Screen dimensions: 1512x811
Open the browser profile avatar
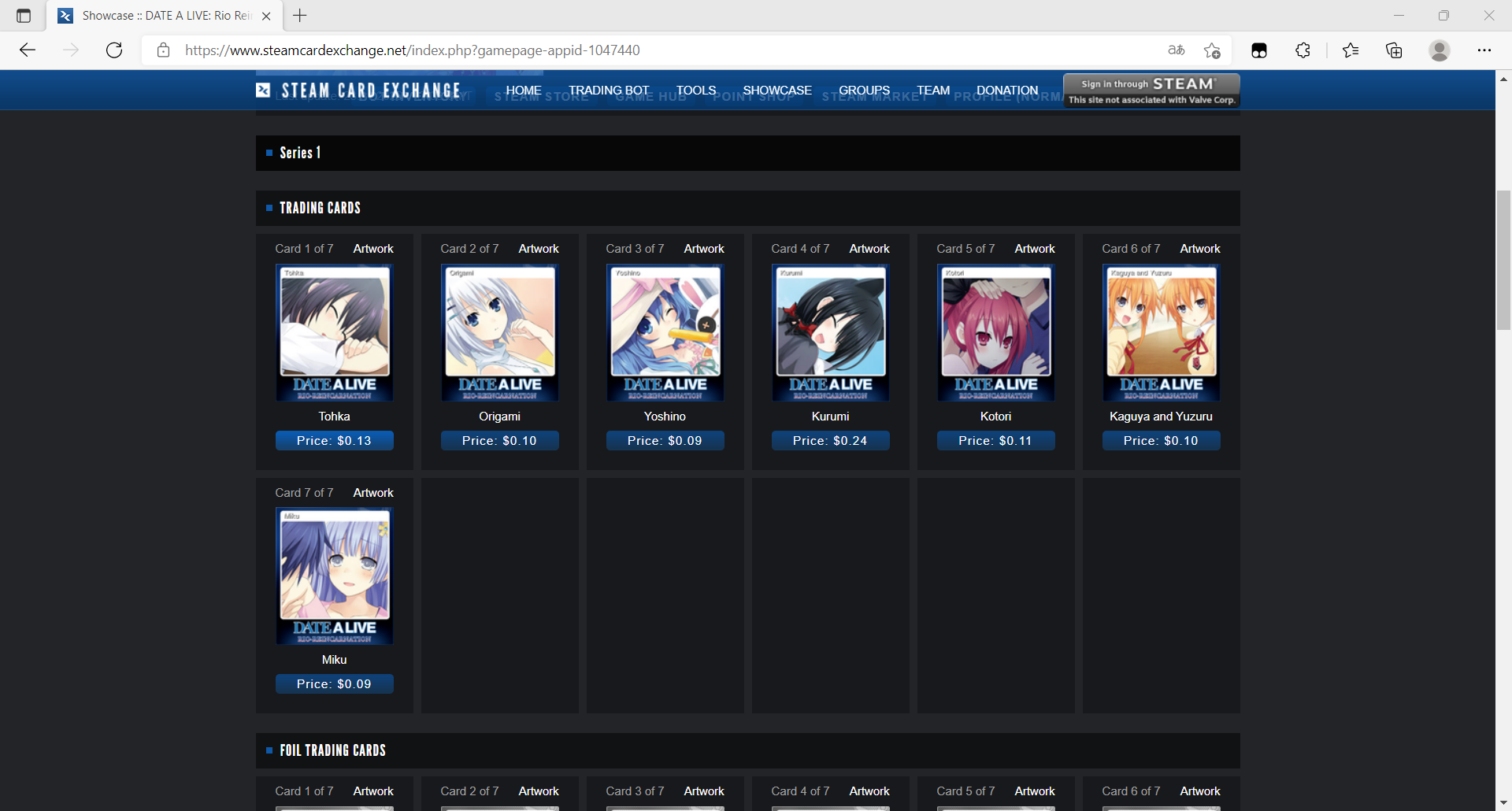click(1440, 50)
